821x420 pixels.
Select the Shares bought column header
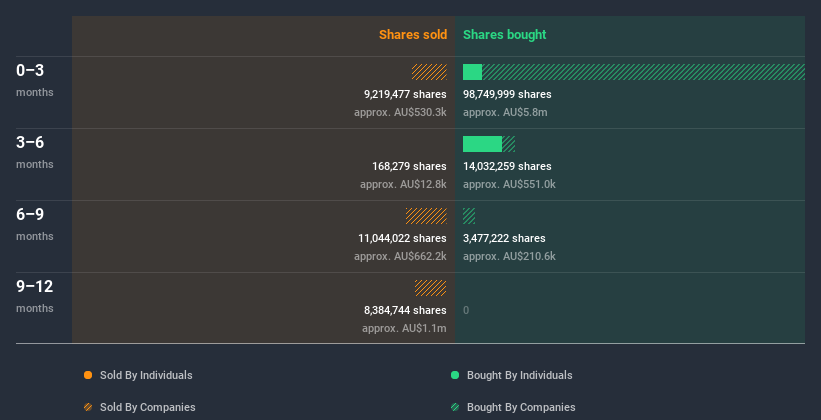tap(504, 35)
